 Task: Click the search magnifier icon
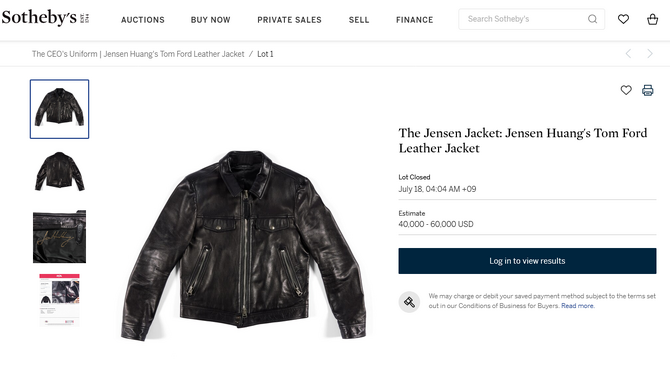click(592, 19)
